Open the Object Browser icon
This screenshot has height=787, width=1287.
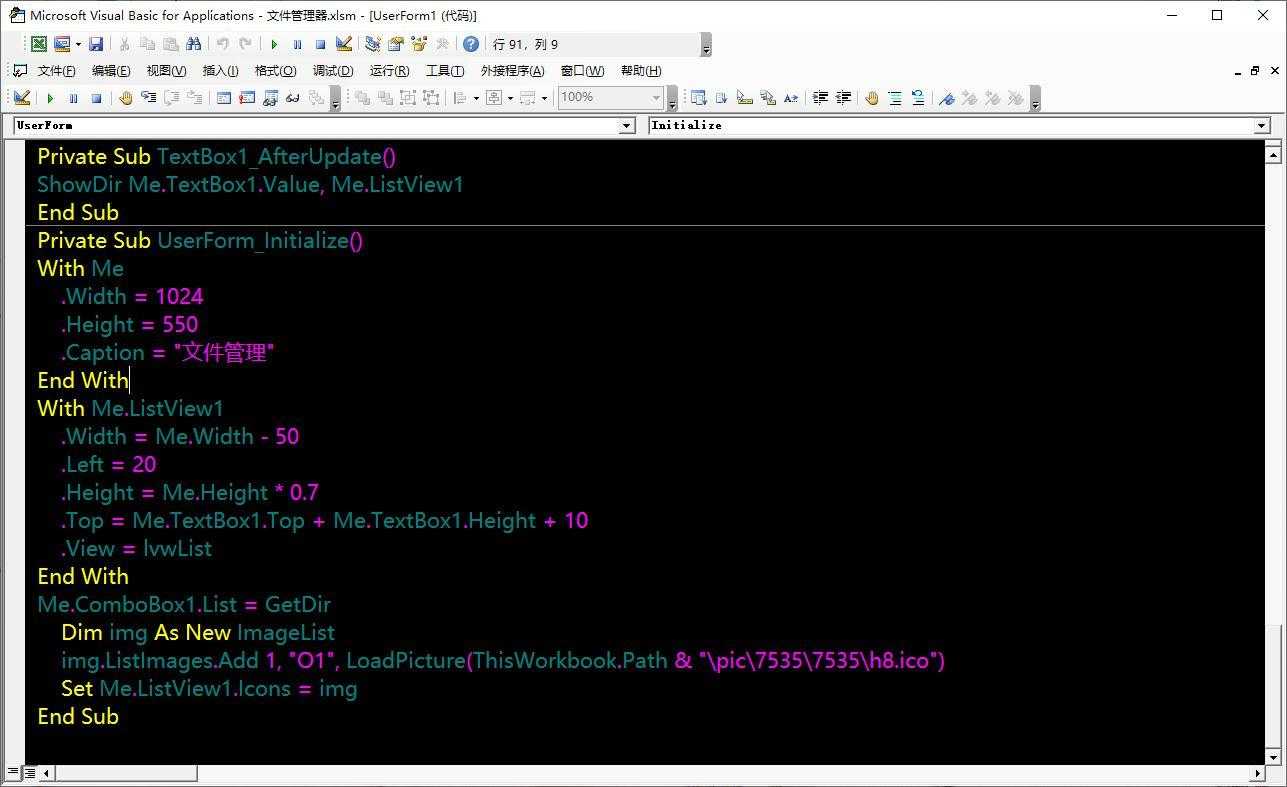pos(419,44)
